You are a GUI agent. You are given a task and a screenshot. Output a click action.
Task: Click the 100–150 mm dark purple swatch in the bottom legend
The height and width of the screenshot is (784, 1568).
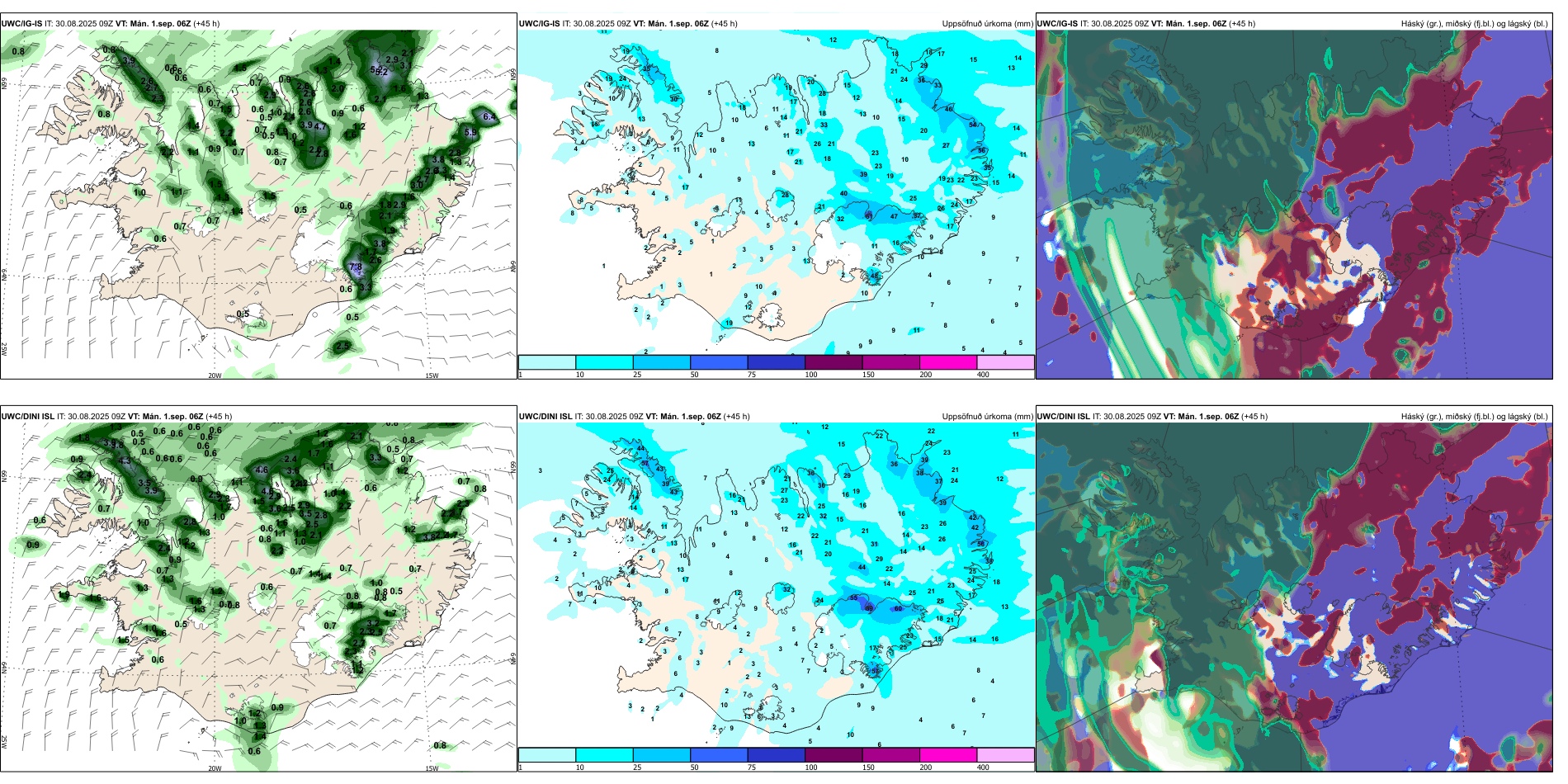point(834,755)
